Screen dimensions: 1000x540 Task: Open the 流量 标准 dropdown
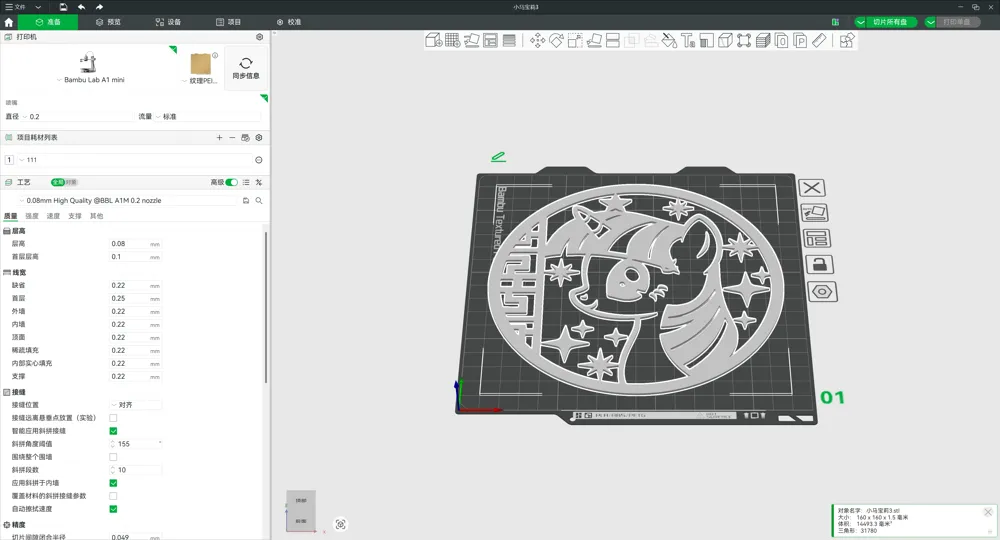pyautogui.click(x=208, y=117)
